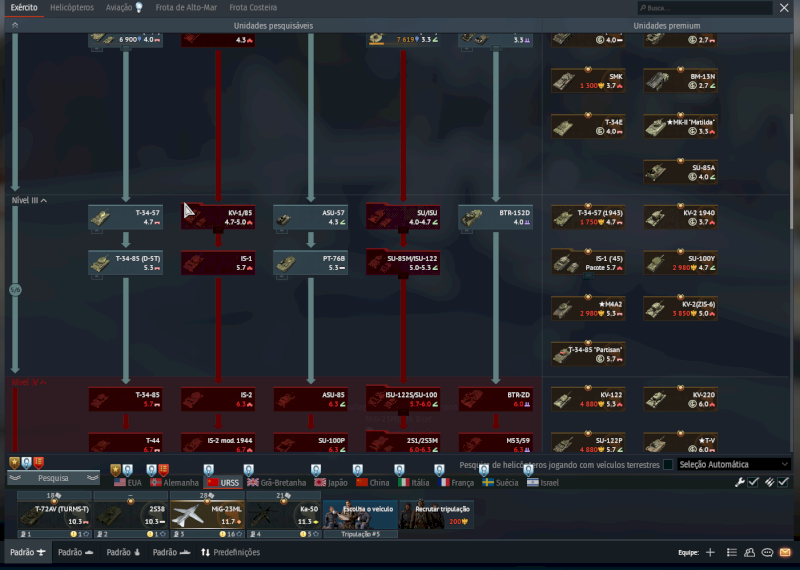Viewport: 800px width, 570px height.
Task: Toggle helicopter research with ground vehicles checkbox
Action: point(668,465)
